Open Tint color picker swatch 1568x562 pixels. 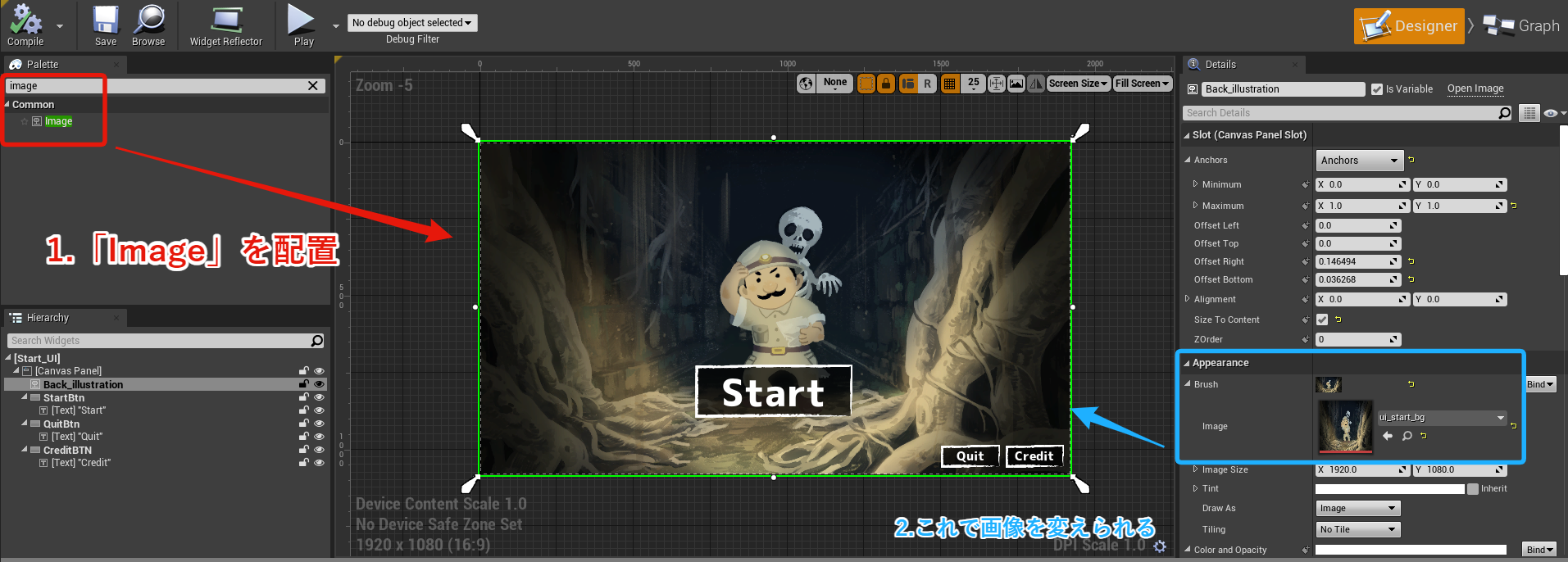pos(1389,489)
